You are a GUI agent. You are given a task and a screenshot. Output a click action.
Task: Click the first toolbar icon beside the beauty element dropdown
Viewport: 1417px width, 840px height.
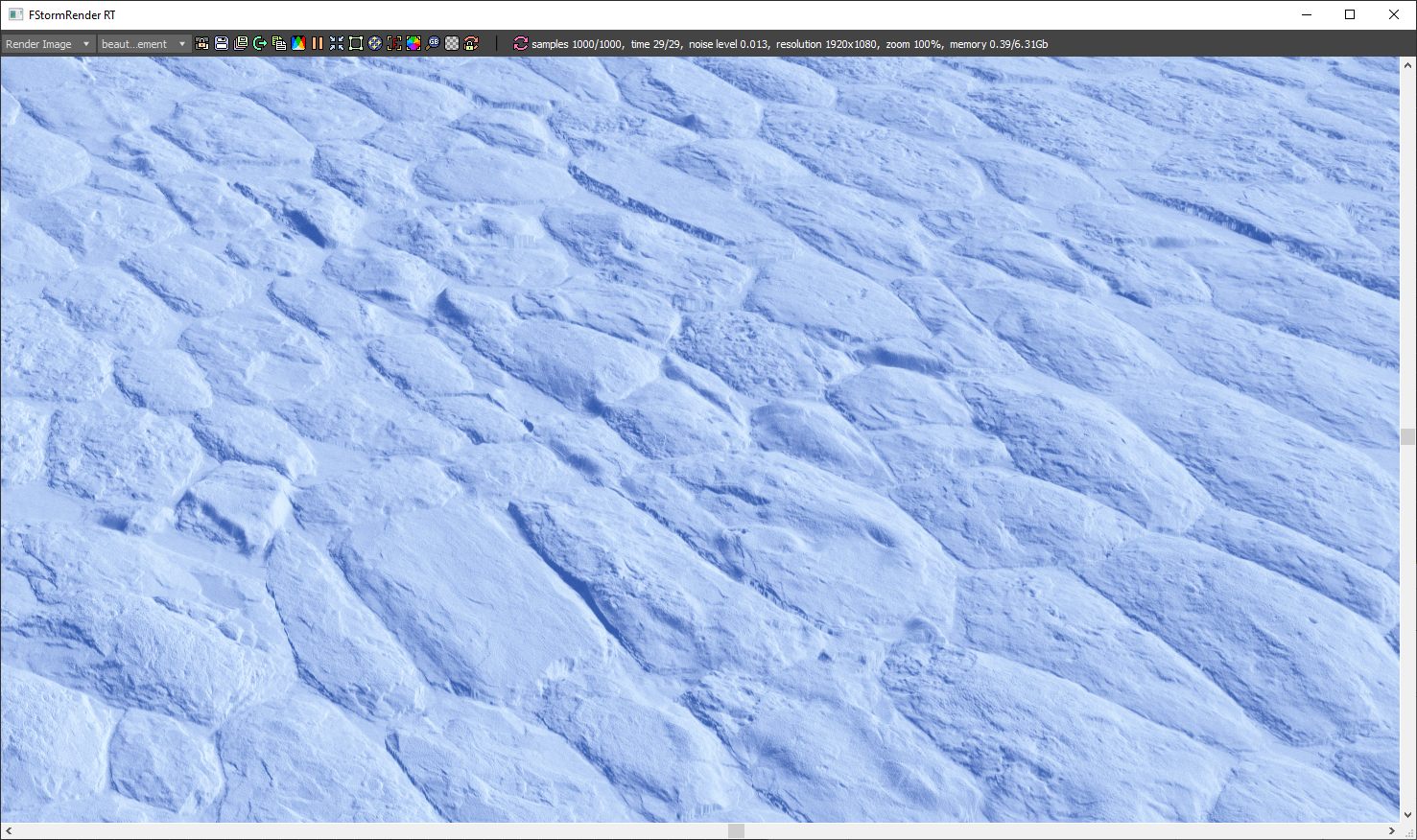(x=201, y=44)
